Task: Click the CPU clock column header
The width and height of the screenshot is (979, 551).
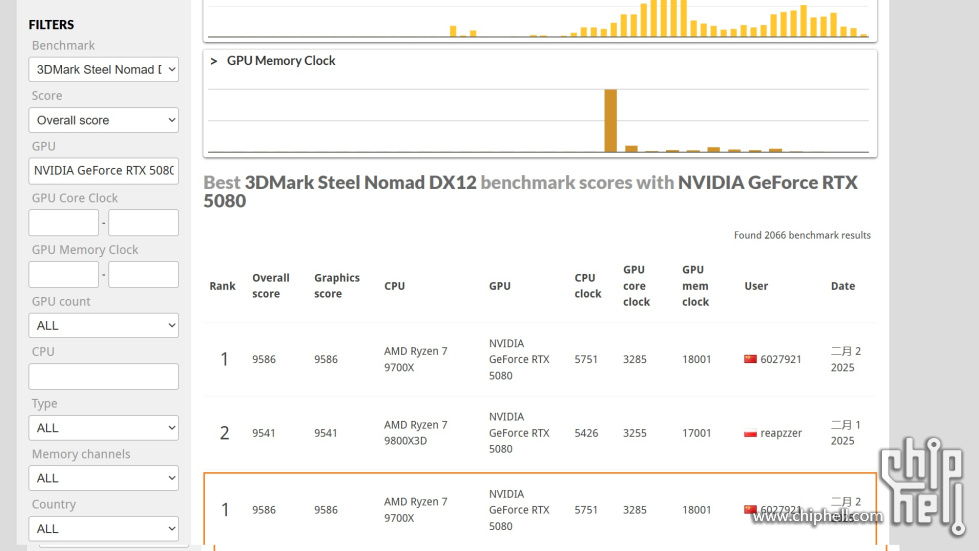Action: [588, 286]
